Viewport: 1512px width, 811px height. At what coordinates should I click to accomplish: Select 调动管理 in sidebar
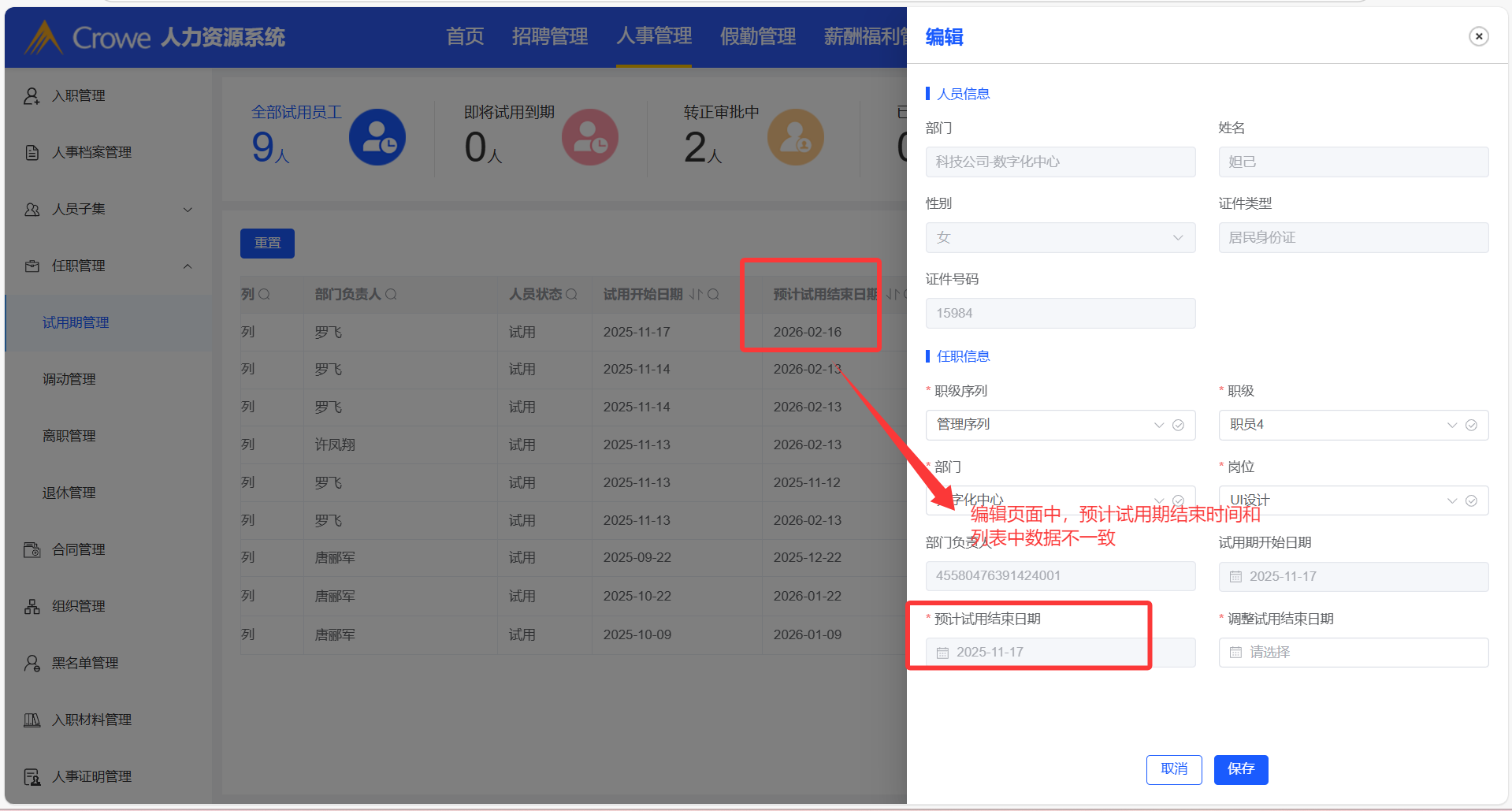[69, 380]
